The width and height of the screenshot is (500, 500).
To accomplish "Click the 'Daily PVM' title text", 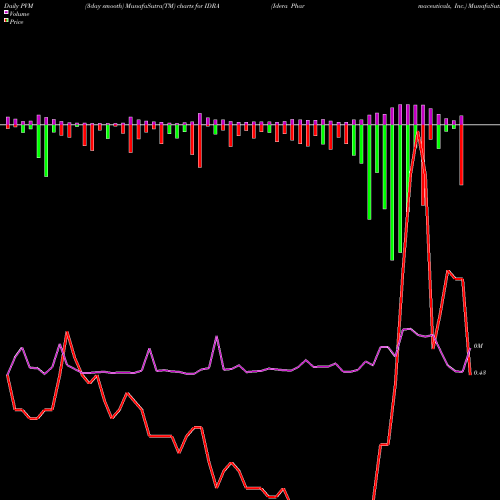I will coord(19,6).
